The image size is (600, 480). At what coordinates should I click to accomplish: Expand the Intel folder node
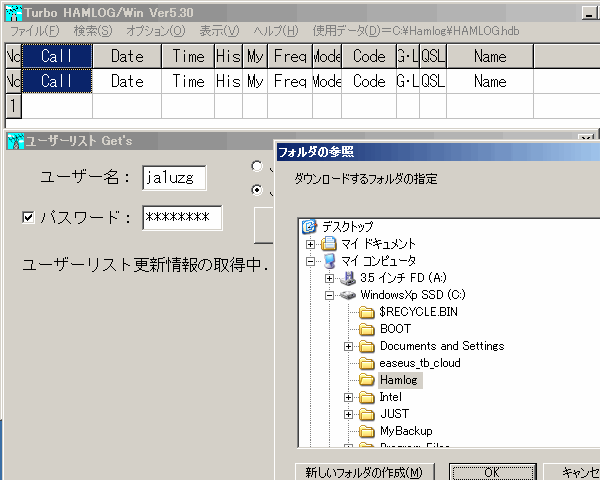point(348,397)
